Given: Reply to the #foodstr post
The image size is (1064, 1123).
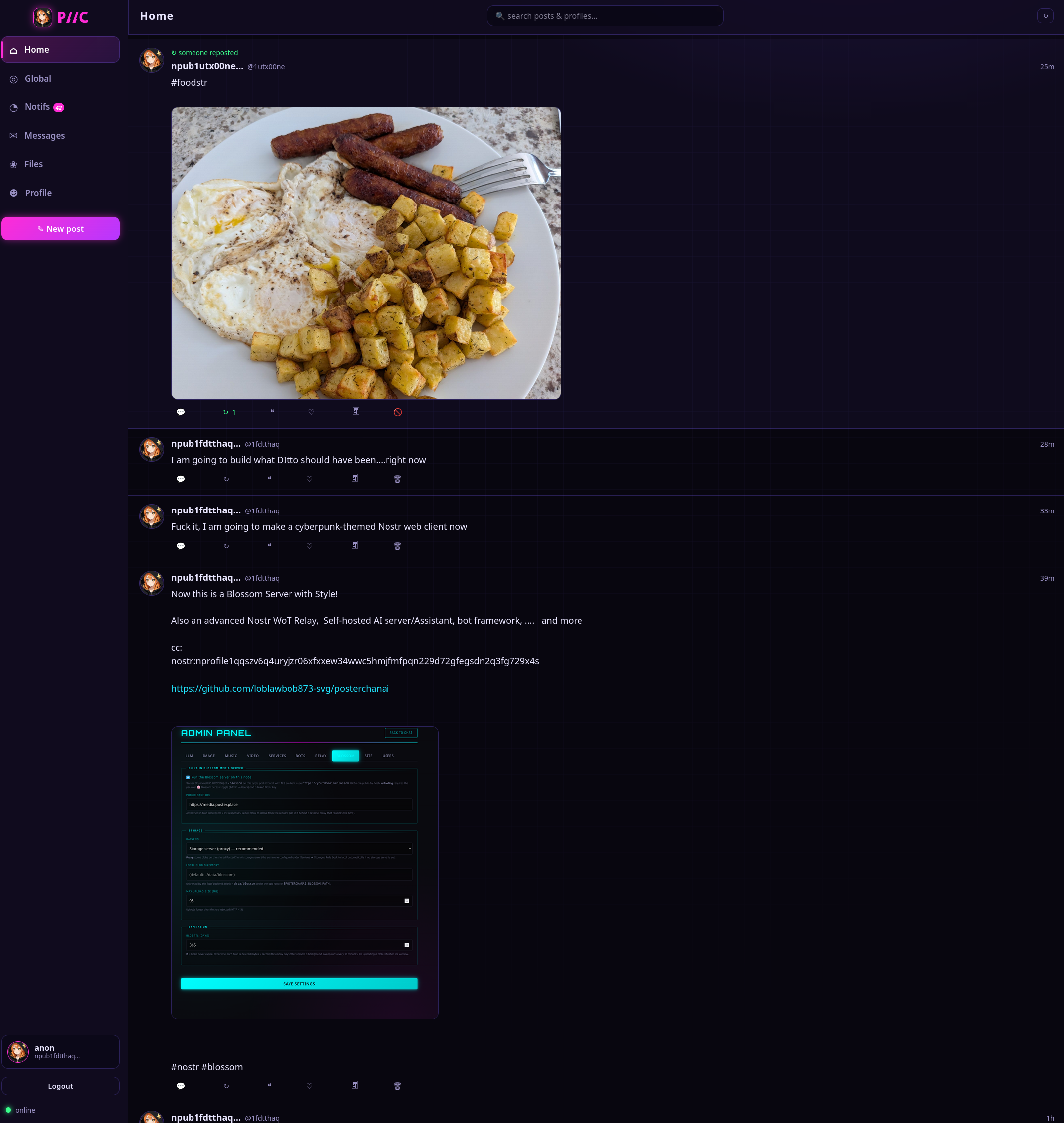Looking at the screenshot, I should (x=181, y=412).
